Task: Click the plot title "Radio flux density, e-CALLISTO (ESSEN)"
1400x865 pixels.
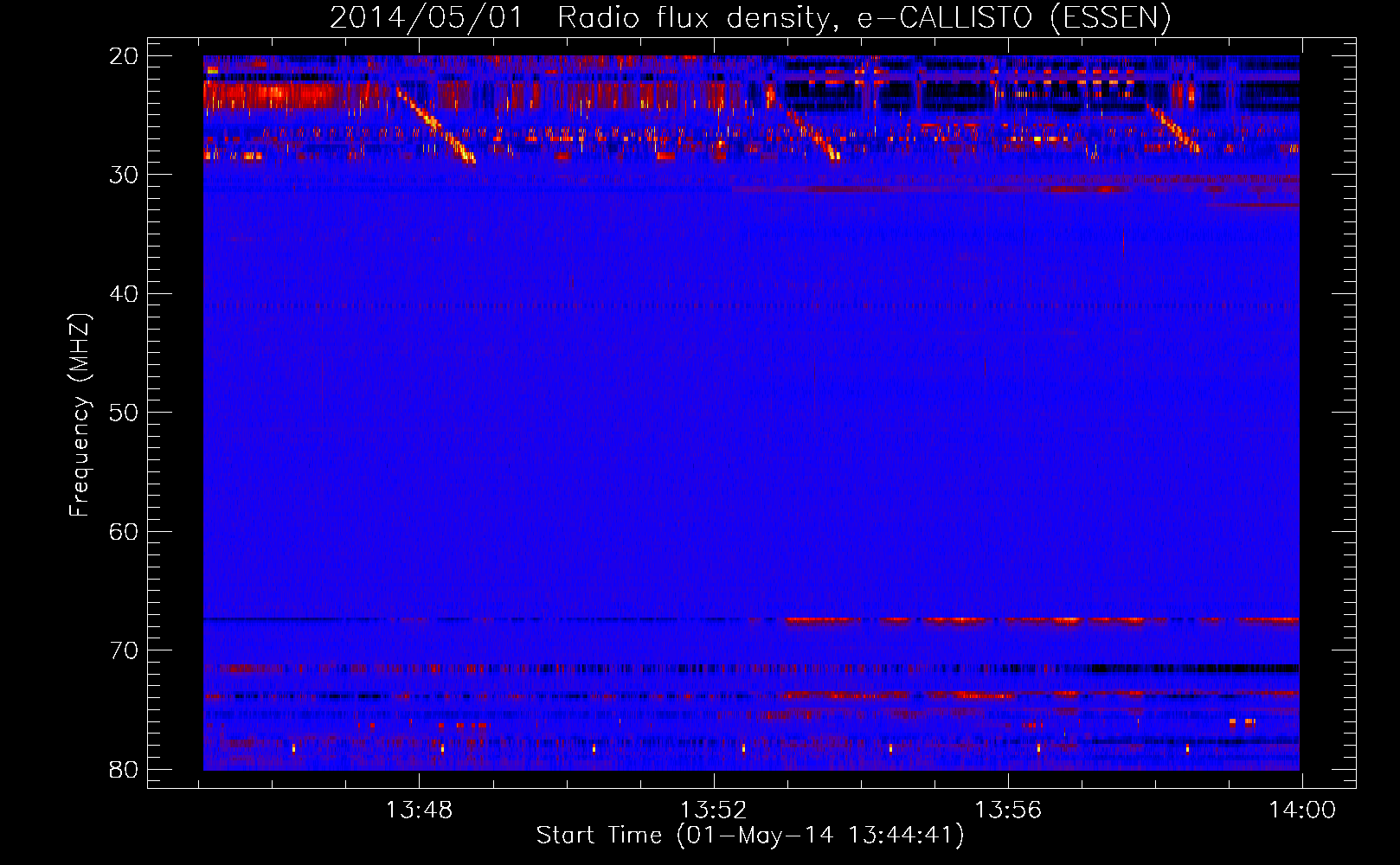Action: 864,17
